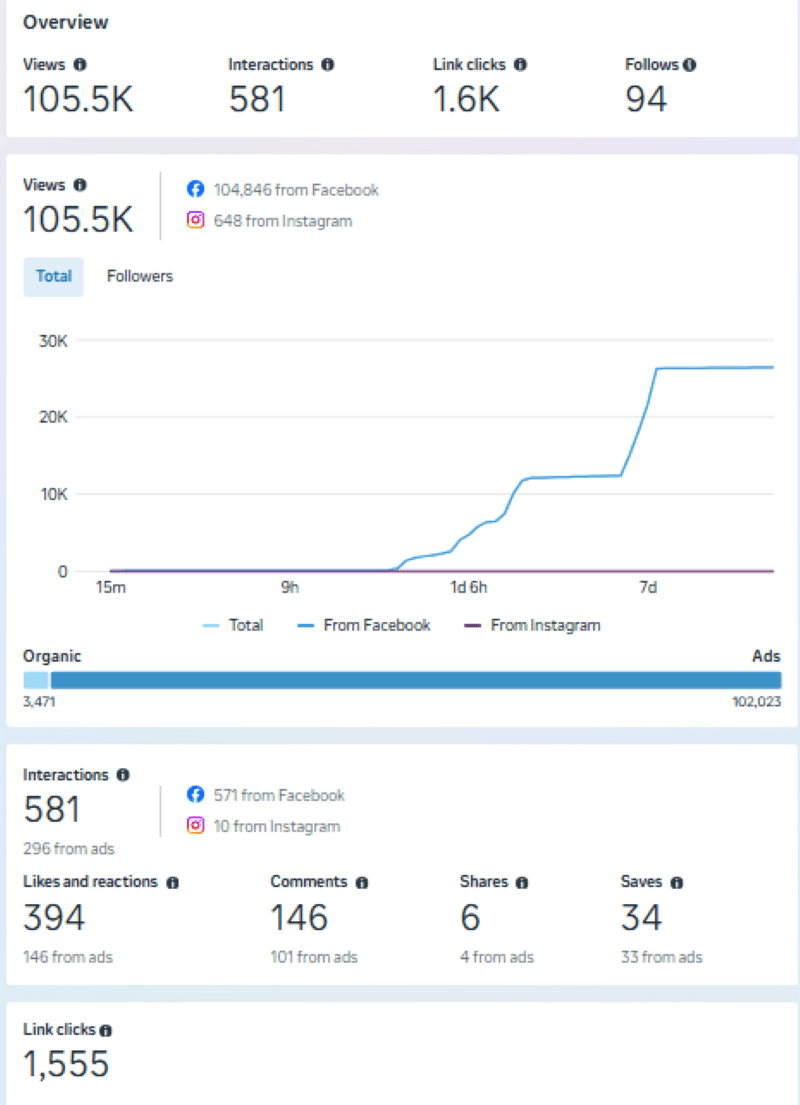
Task: Click info icon next to Shares
Action: tap(522, 882)
